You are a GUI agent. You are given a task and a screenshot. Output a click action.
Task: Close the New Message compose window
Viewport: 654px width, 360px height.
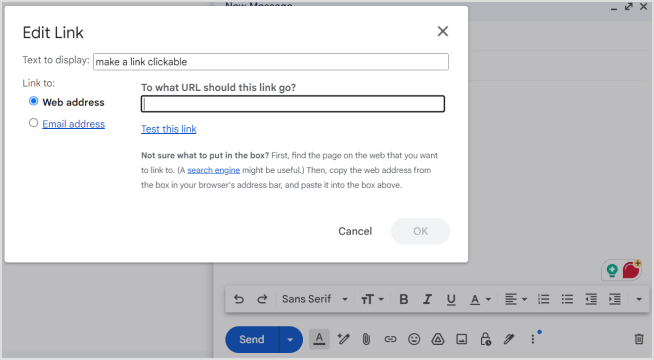[644, 7]
